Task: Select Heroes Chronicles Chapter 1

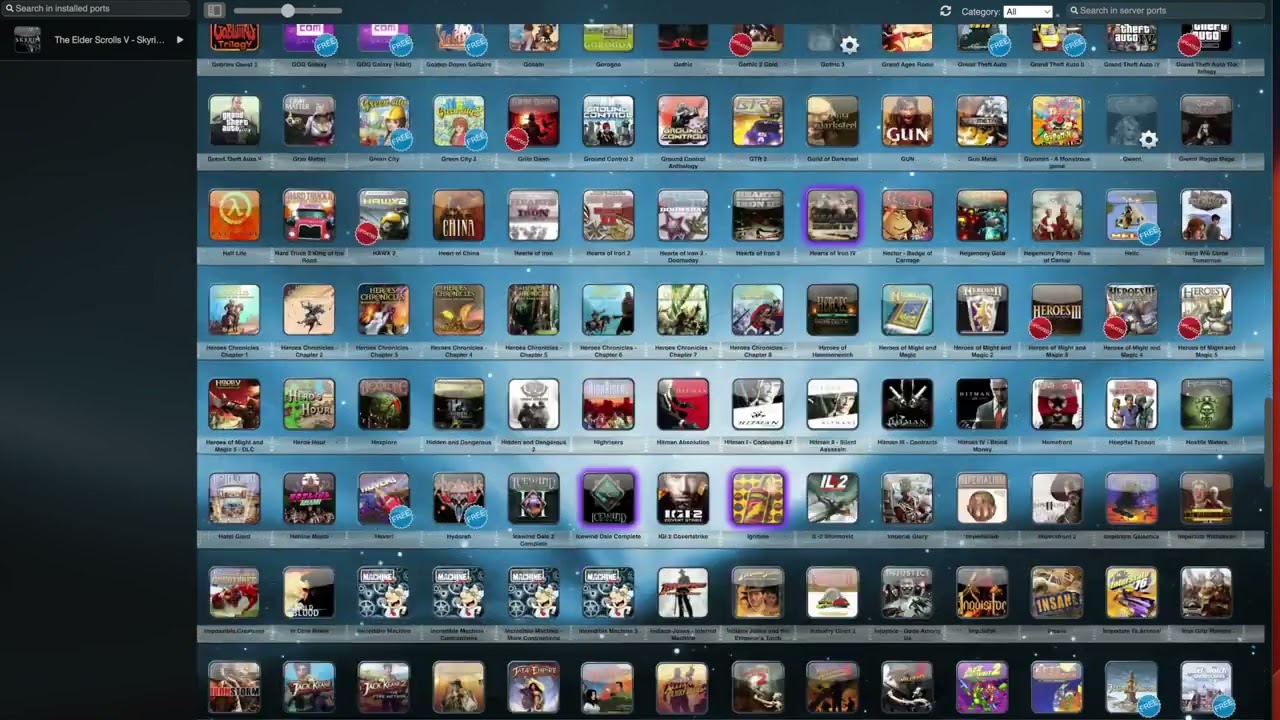Action: coord(234,309)
